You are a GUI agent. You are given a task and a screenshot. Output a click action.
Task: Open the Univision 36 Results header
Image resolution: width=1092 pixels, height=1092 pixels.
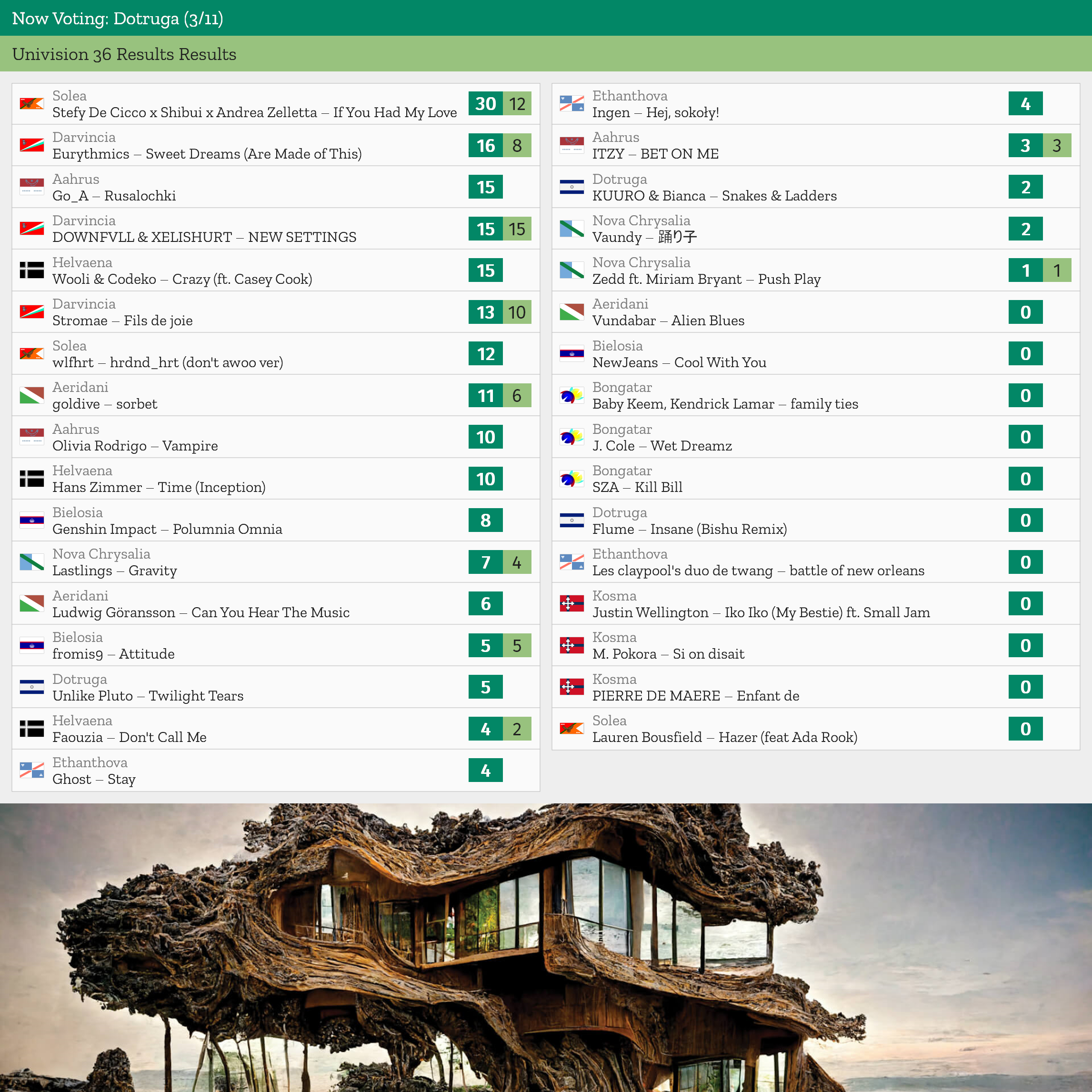[124, 54]
